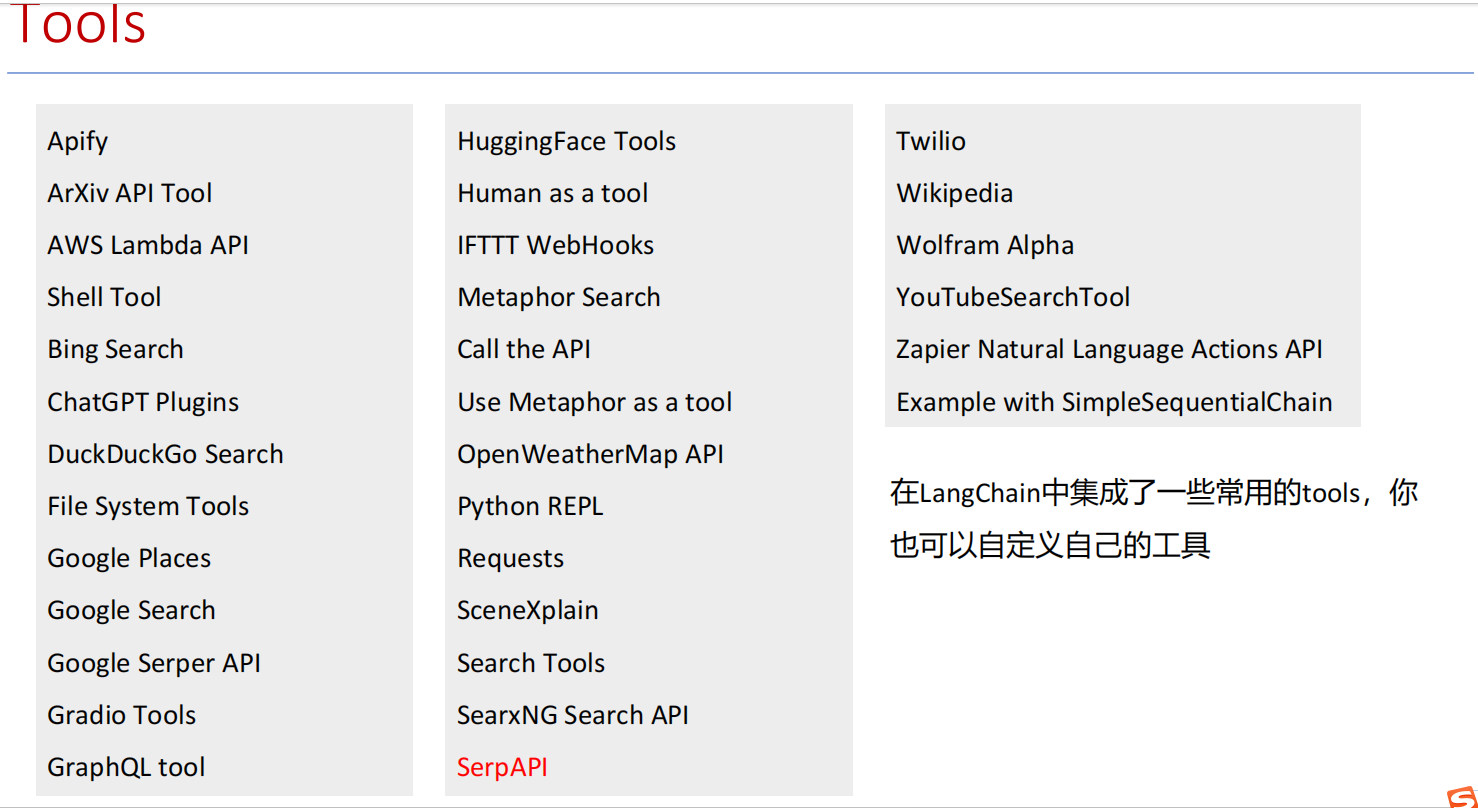1478x808 pixels.
Task: Select the 'ChatGPT Plugins' entry
Action: coord(143,403)
